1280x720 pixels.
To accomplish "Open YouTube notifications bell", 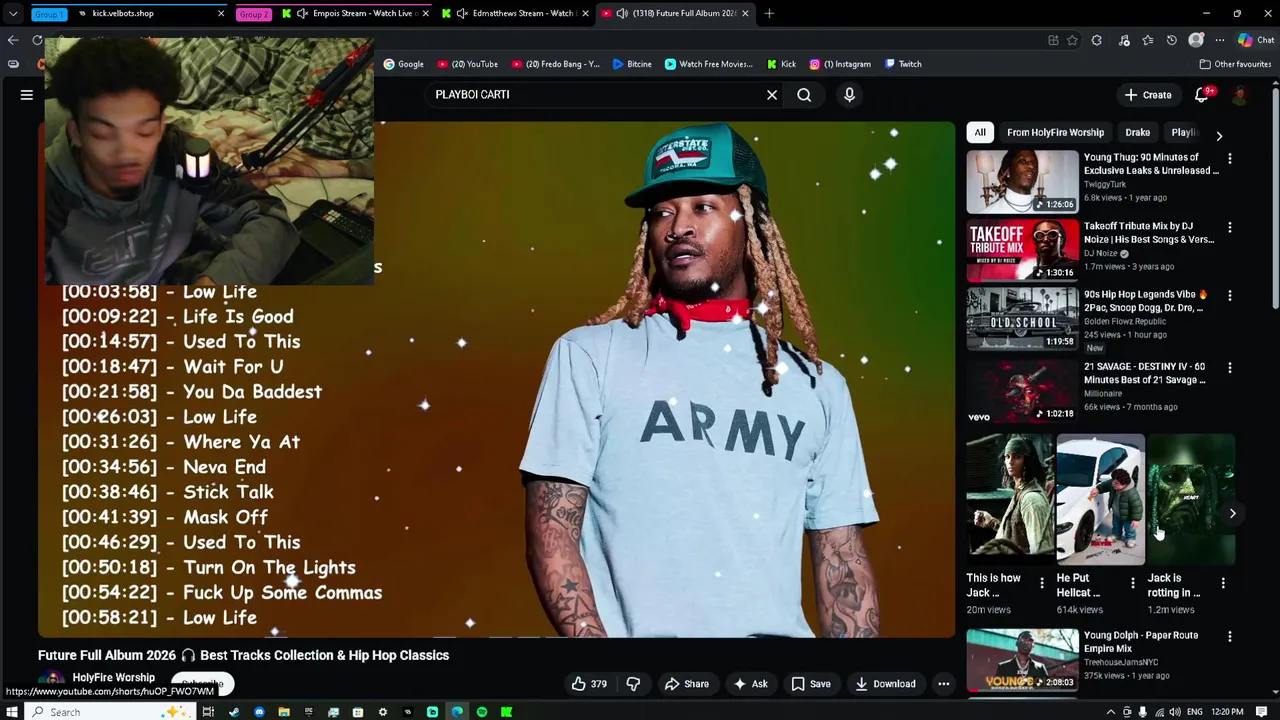I will pos(1203,95).
